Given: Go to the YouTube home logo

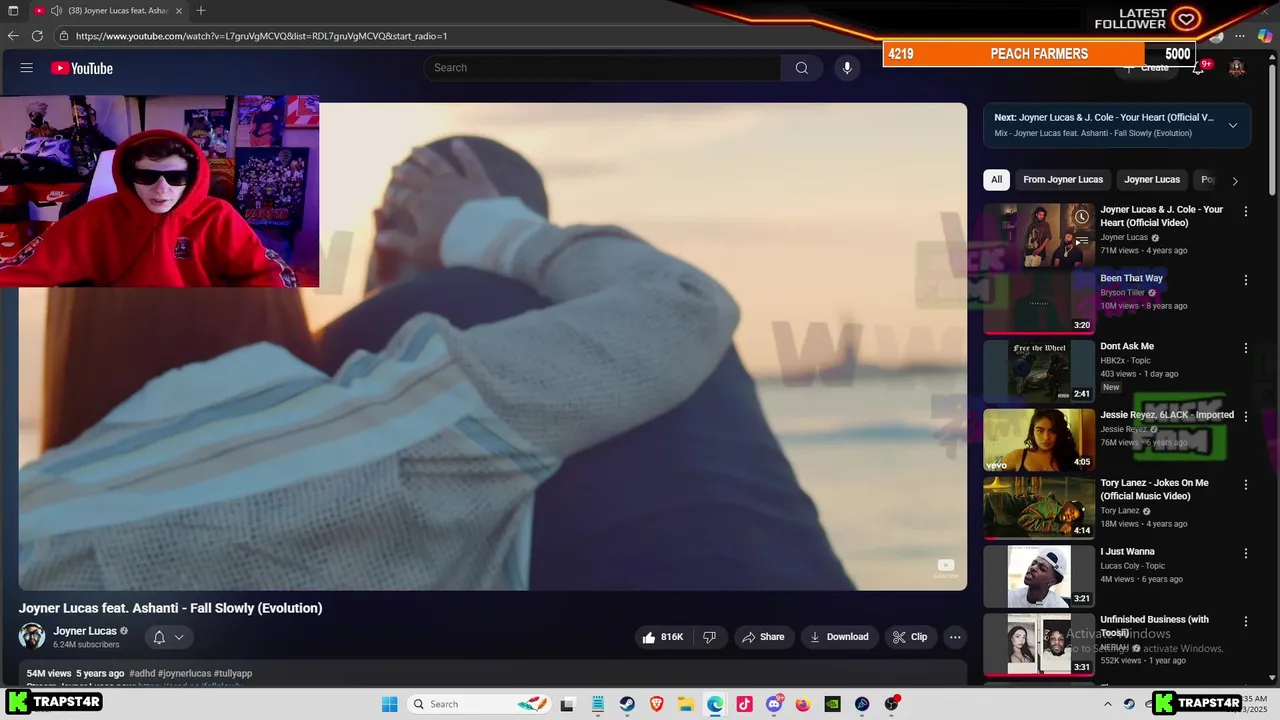Looking at the screenshot, I should (x=82, y=68).
